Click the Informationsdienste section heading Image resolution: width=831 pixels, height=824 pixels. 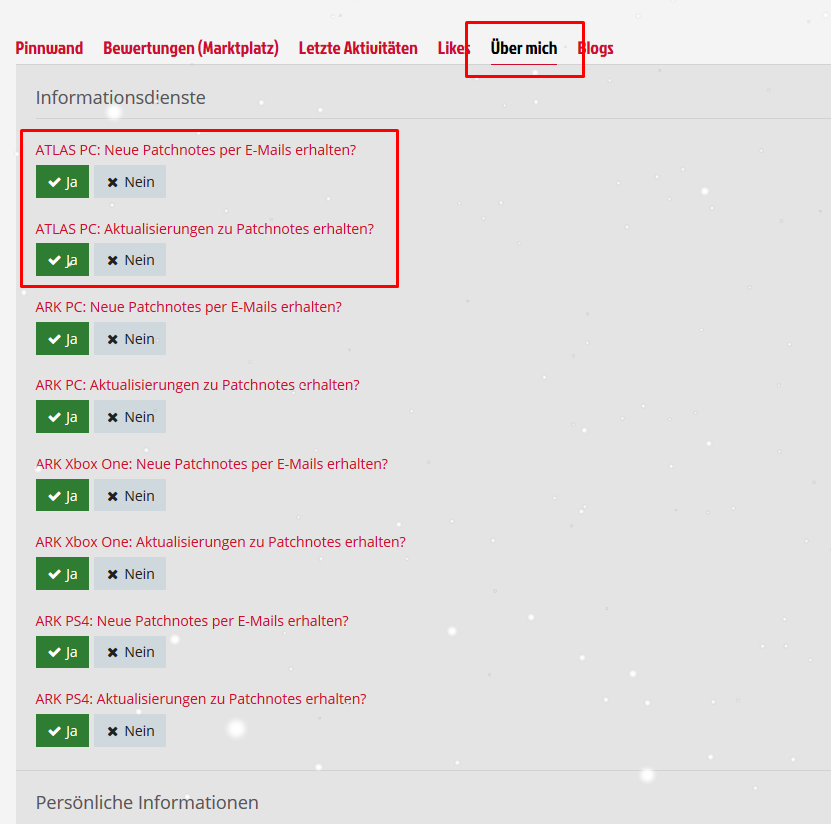click(120, 98)
